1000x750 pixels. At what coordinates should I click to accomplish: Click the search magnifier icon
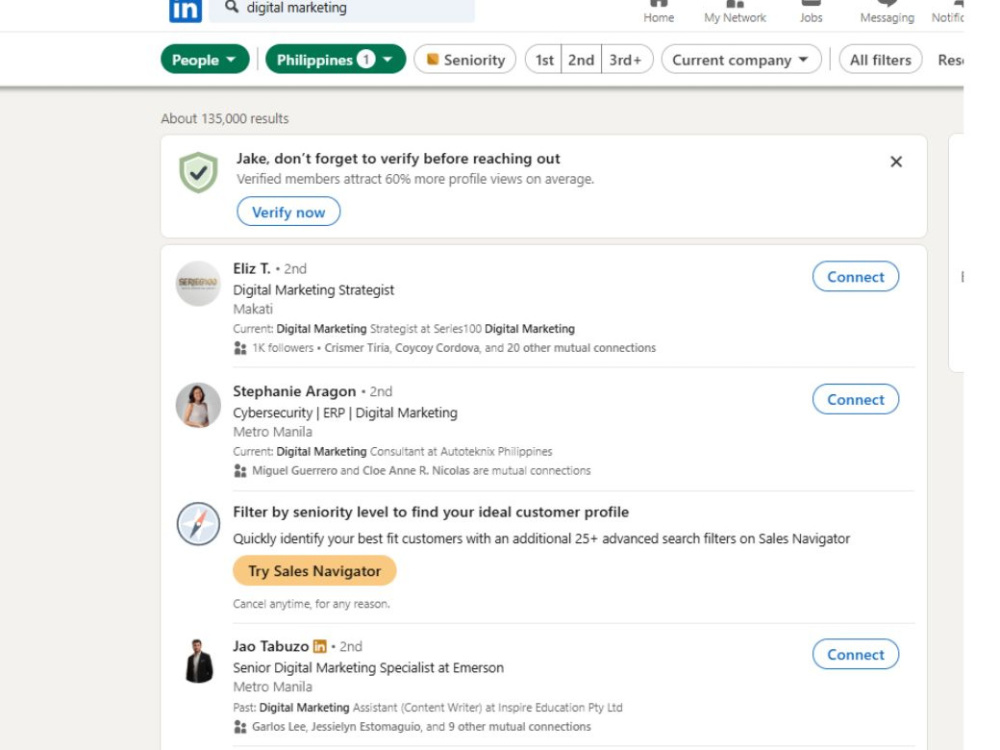(x=232, y=7)
